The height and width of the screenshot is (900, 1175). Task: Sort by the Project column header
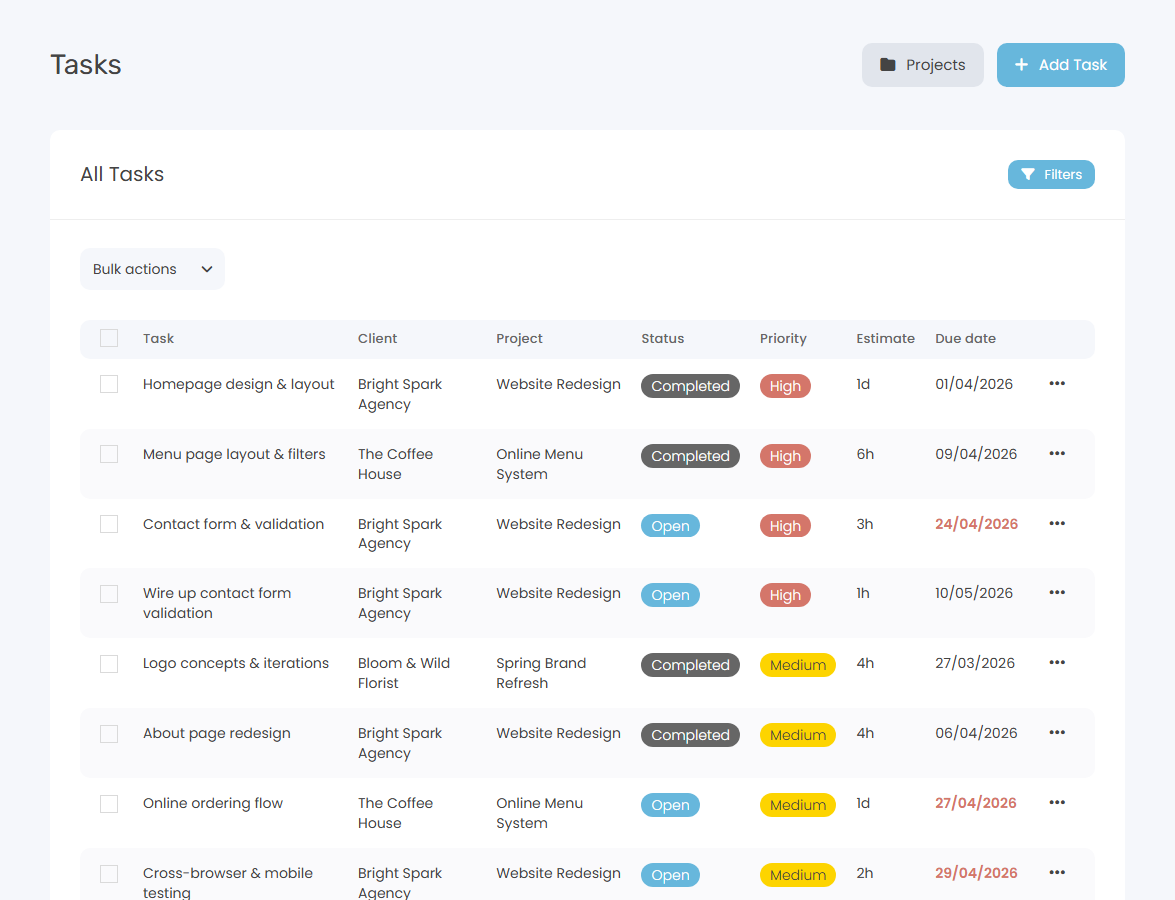519,339
